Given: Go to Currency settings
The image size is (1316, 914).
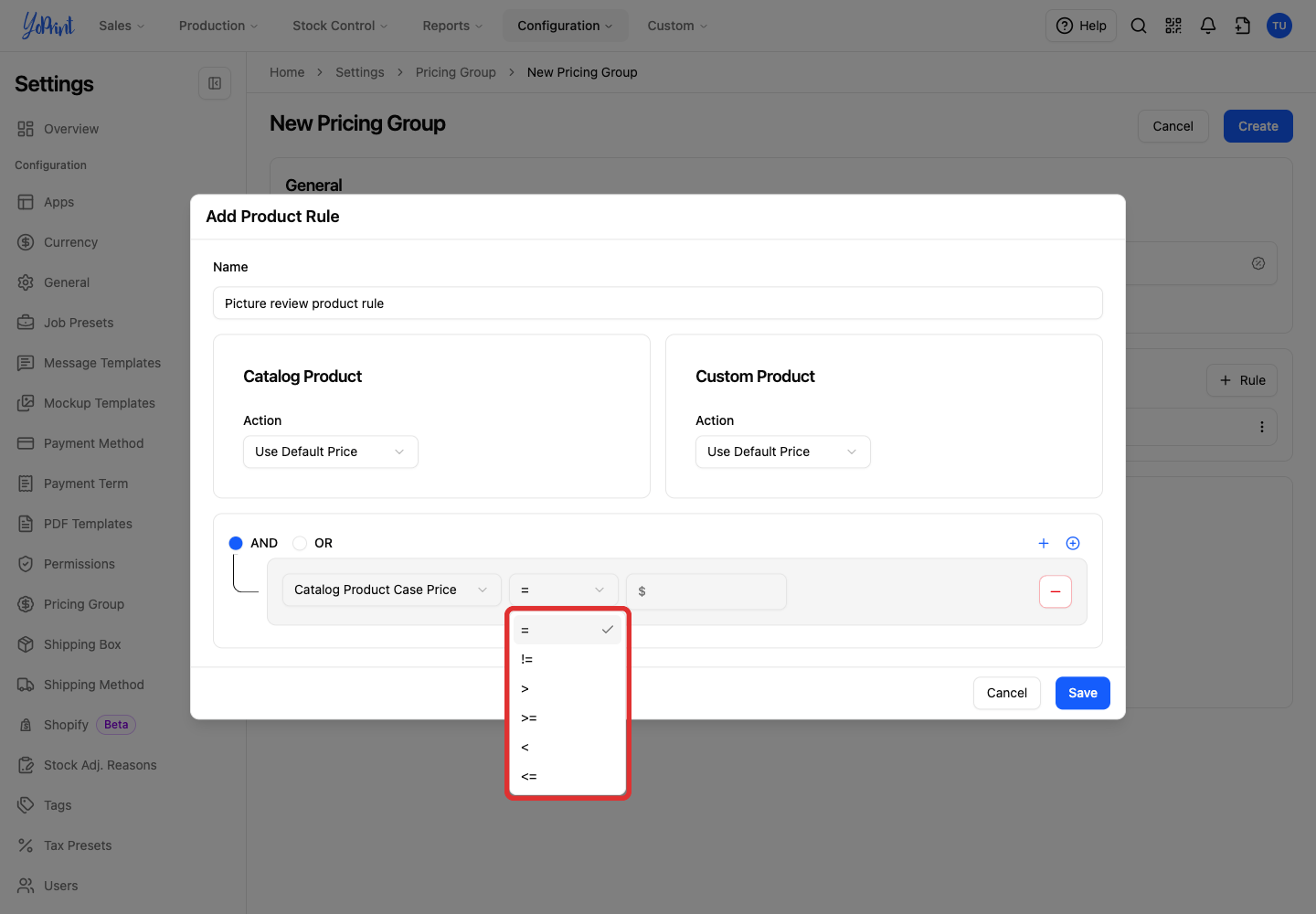Looking at the screenshot, I should click(70, 242).
